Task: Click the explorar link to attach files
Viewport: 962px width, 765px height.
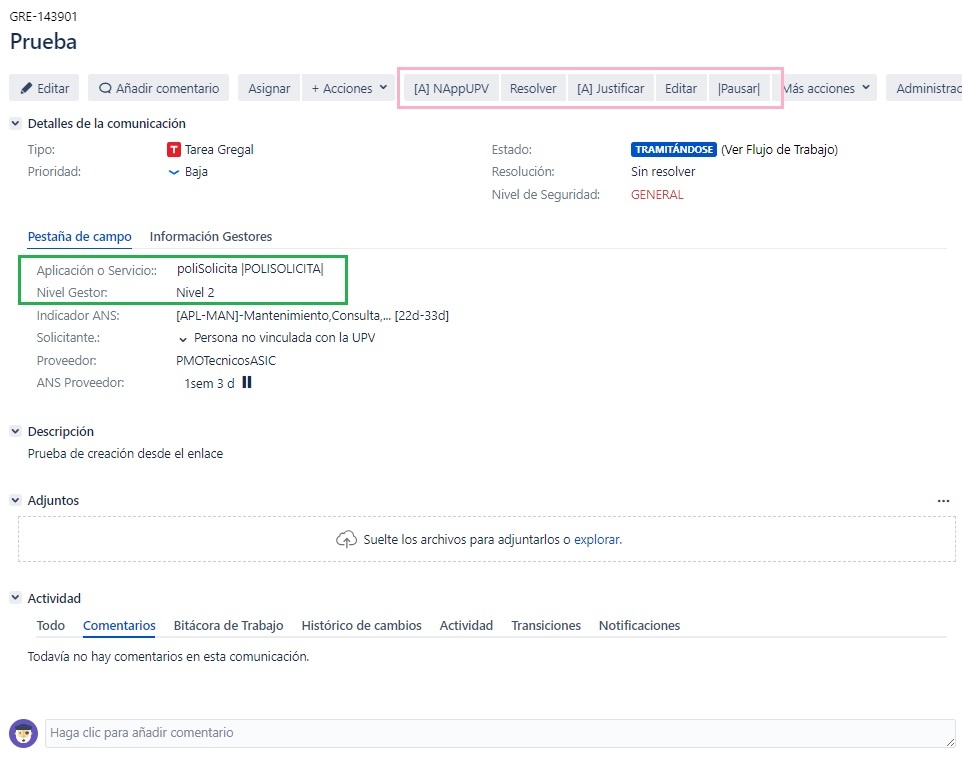Action: coord(596,539)
